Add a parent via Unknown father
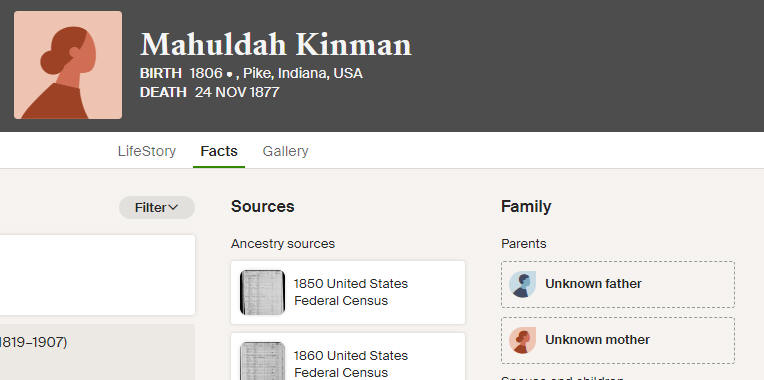Screen dimensions: 764x380 (x=618, y=284)
